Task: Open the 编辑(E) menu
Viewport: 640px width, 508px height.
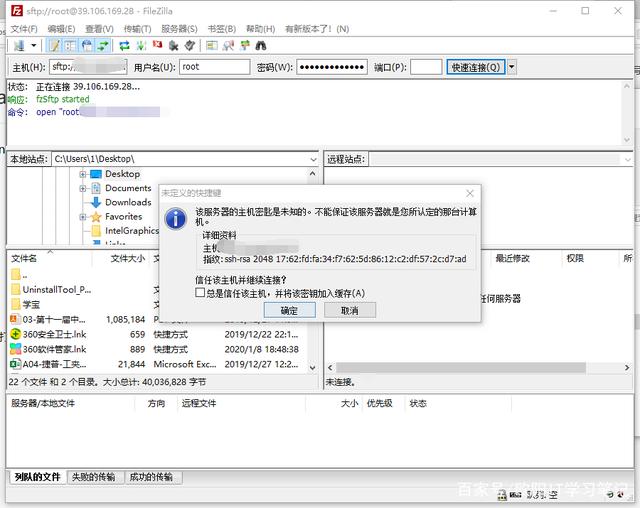Action: [61, 29]
